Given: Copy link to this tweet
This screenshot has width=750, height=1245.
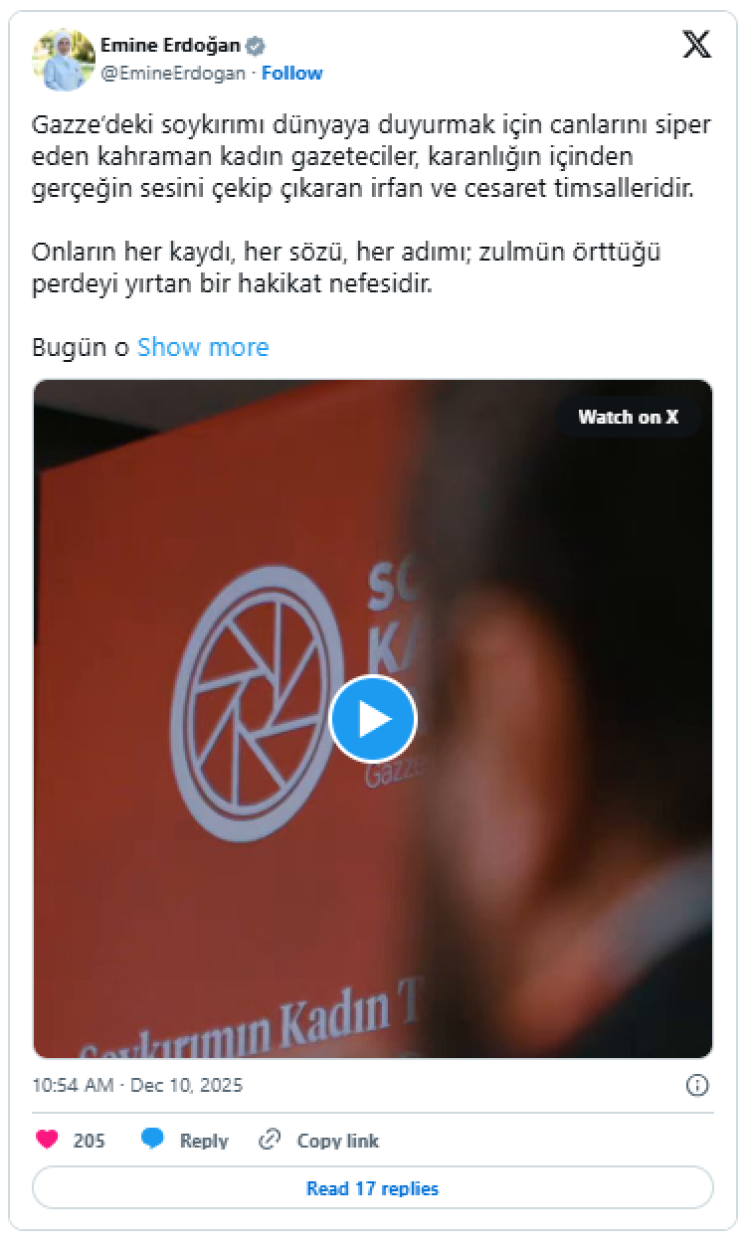Looking at the screenshot, I should (338, 1141).
